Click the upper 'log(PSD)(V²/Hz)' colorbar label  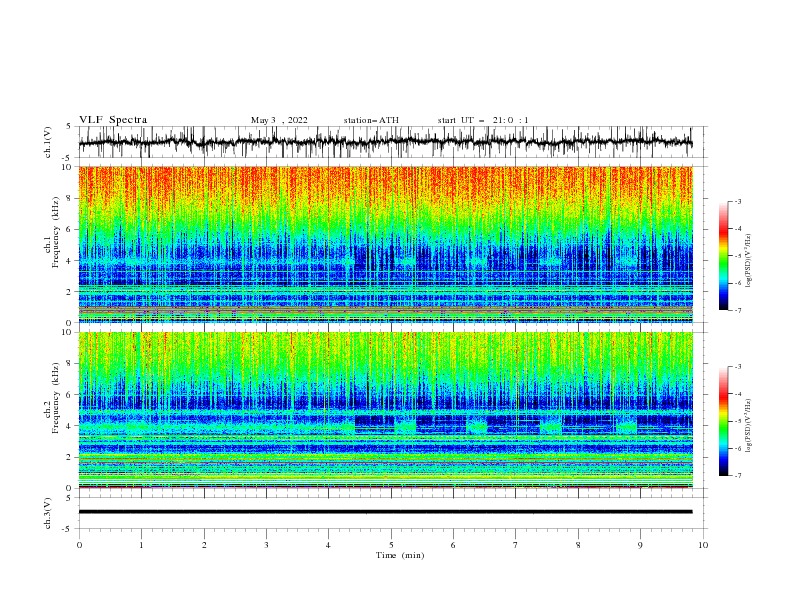click(x=749, y=261)
